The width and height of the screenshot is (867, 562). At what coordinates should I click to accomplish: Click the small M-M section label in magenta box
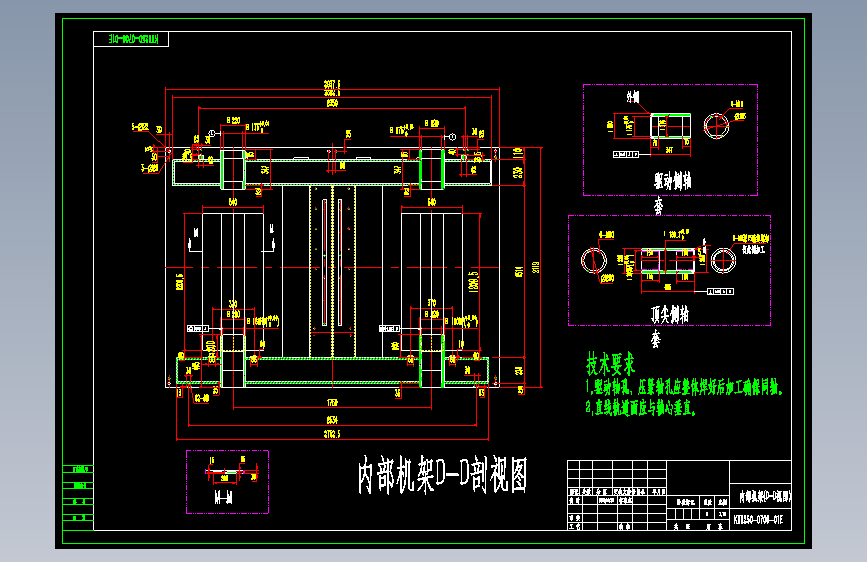point(223,498)
